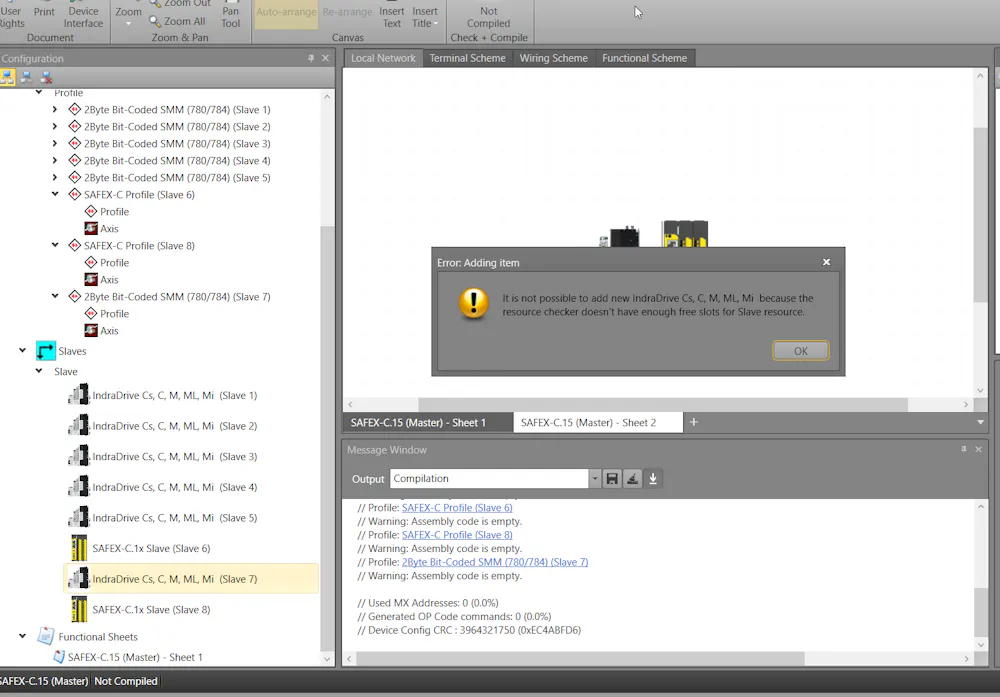1000x697 pixels.
Task: Click the Slaves network icon in tree
Action: 46,351
